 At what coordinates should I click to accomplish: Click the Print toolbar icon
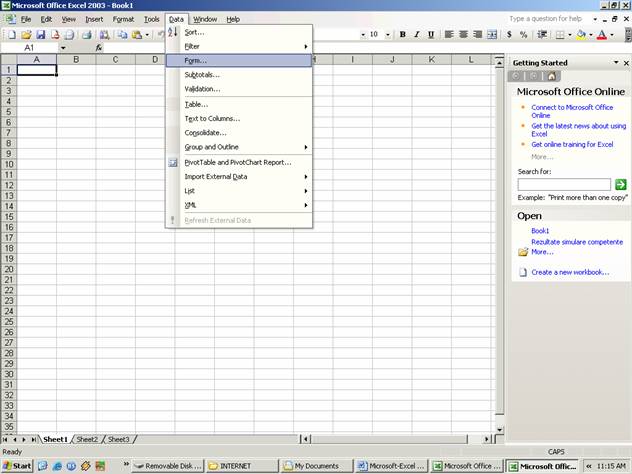pyautogui.click(x=87, y=35)
